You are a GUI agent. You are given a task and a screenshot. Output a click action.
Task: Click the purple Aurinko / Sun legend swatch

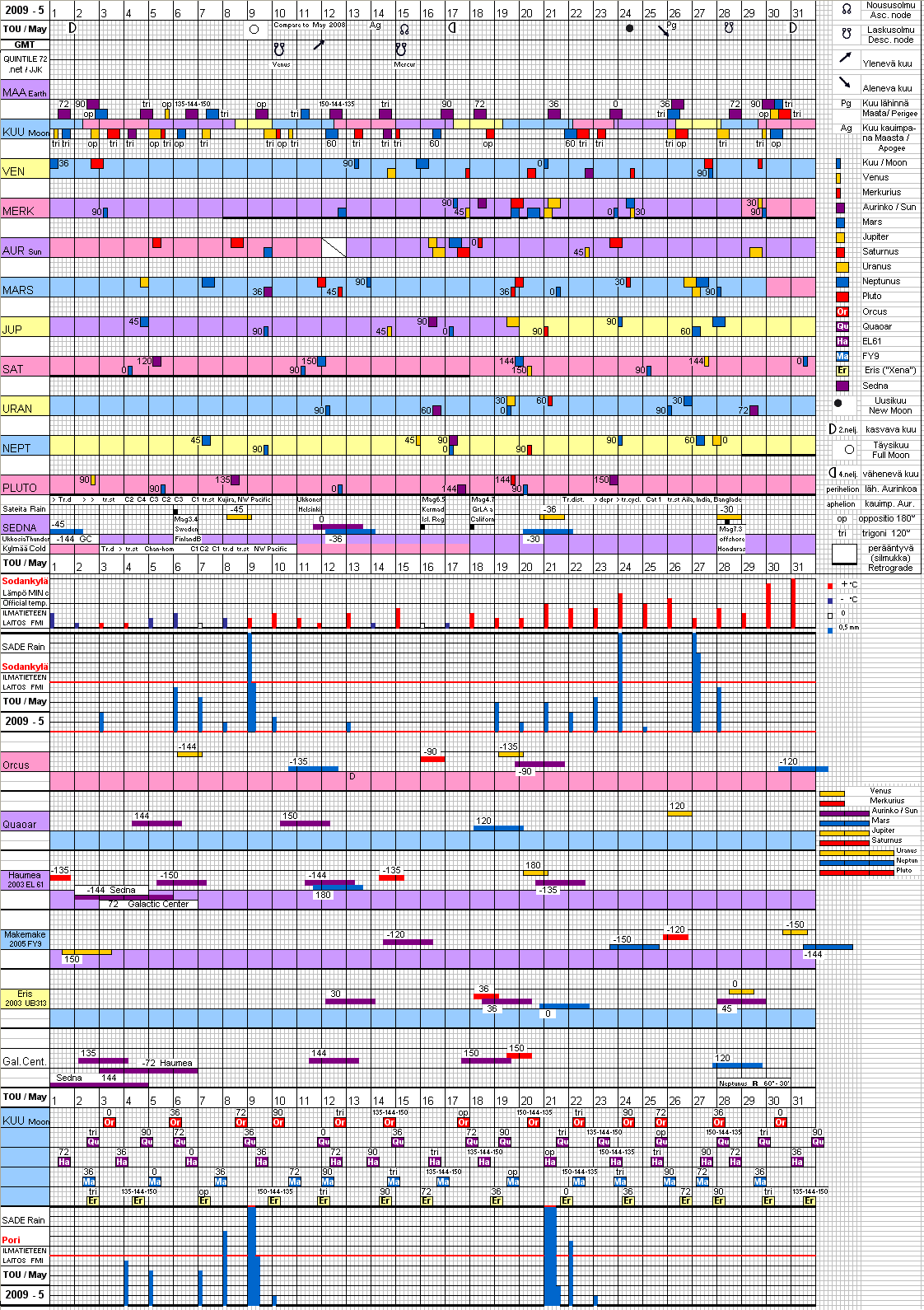point(840,208)
